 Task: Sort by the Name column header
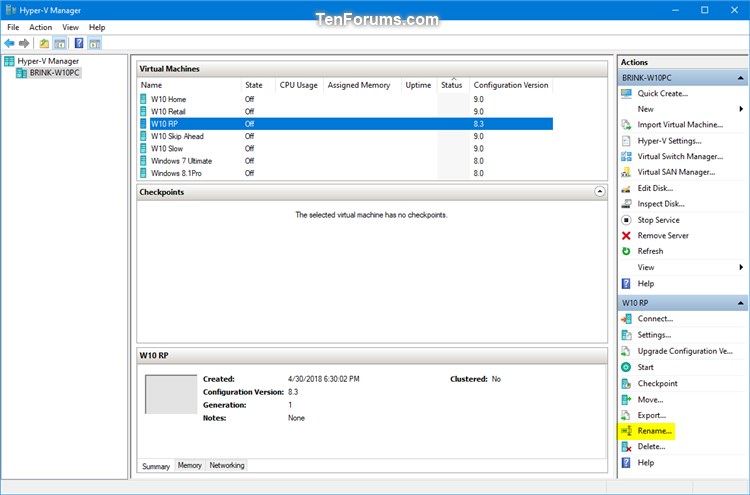pyautogui.click(x=189, y=85)
